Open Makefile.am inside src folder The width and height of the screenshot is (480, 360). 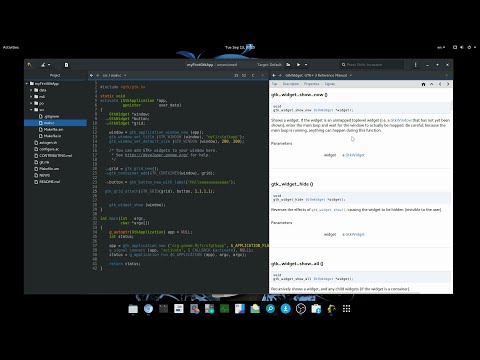(51, 129)
